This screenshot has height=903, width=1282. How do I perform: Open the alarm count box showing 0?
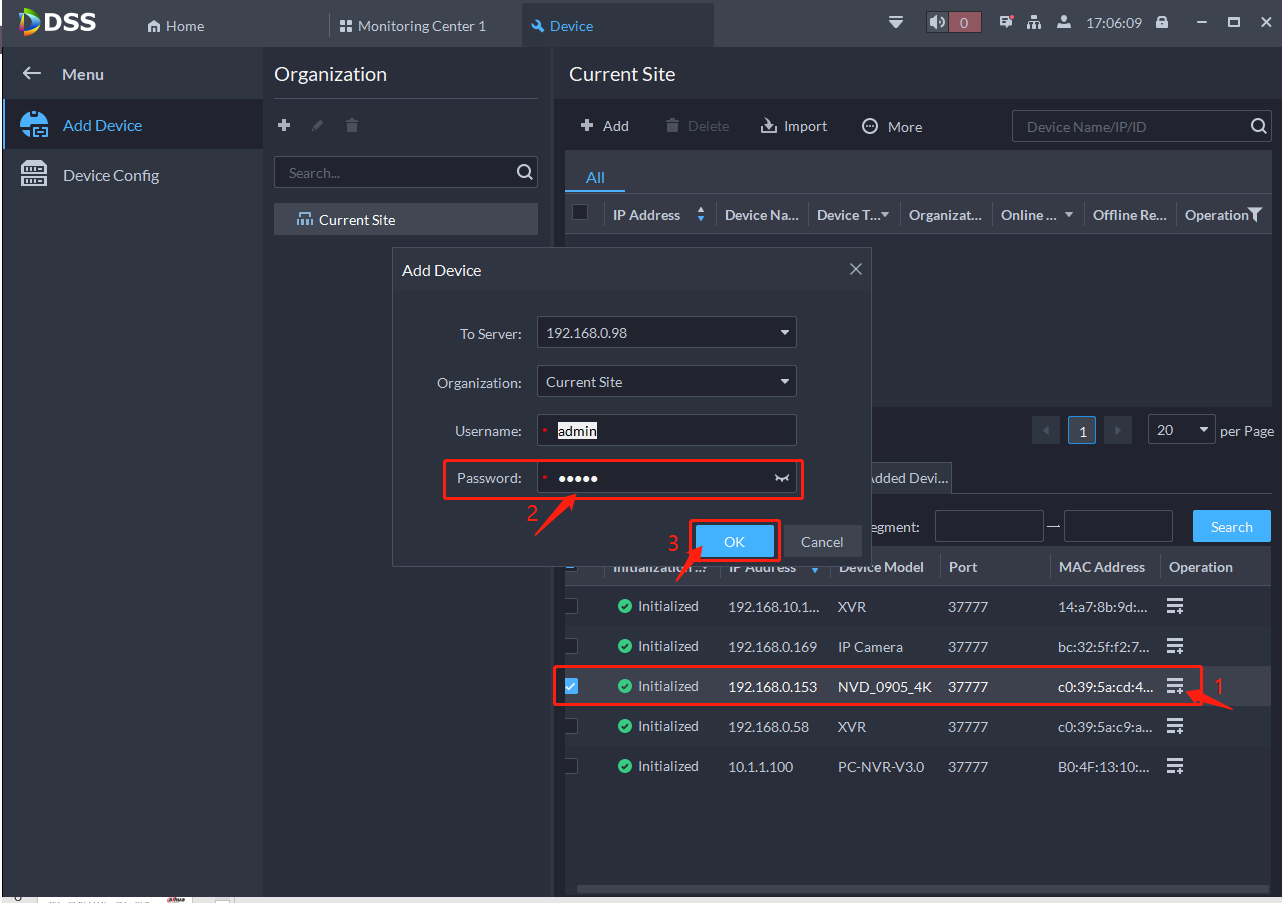pyautogui.click(x=964, y=22)
